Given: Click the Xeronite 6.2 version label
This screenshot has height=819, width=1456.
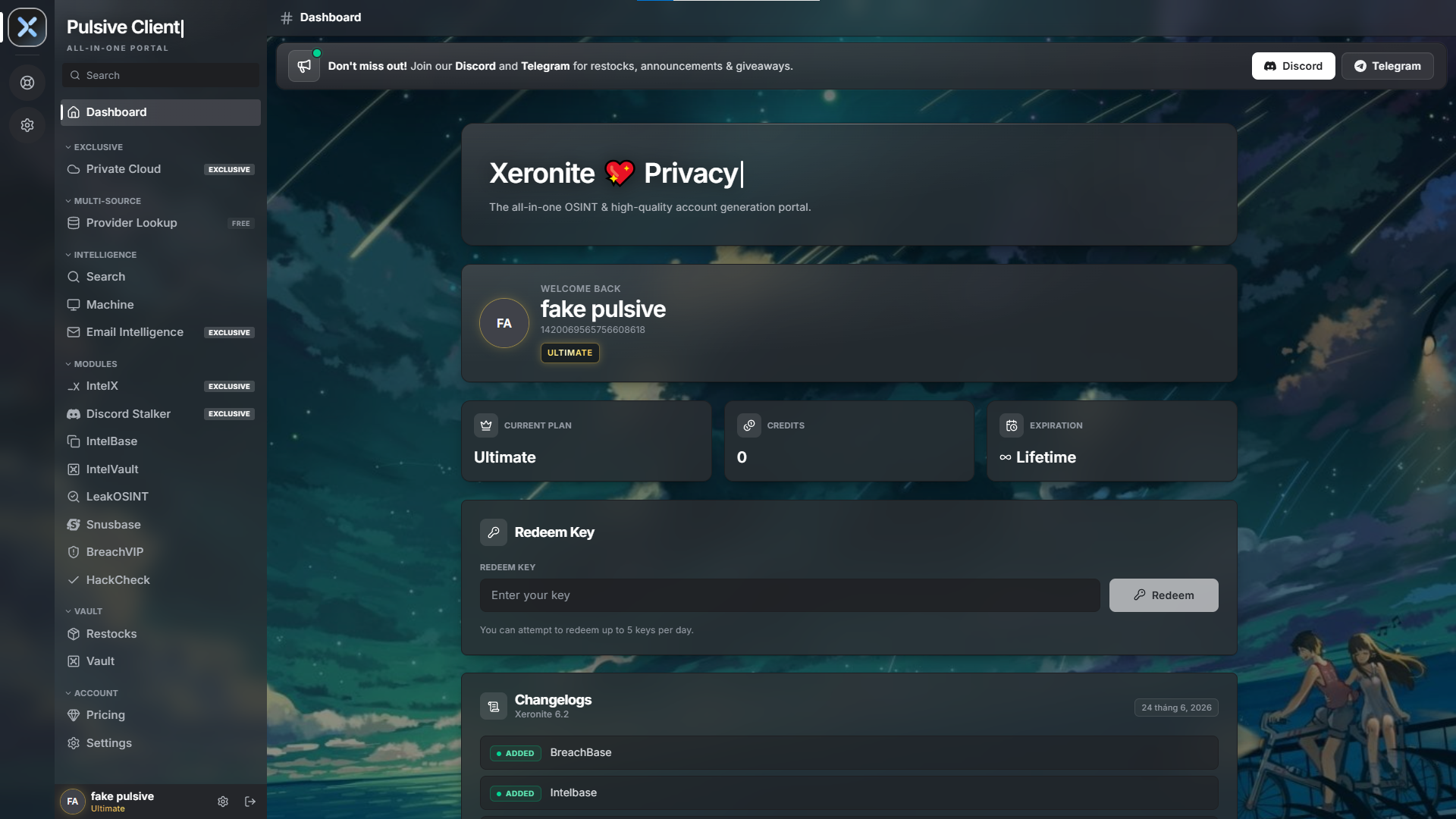Looking at the screenshot, I should (541, 714).
